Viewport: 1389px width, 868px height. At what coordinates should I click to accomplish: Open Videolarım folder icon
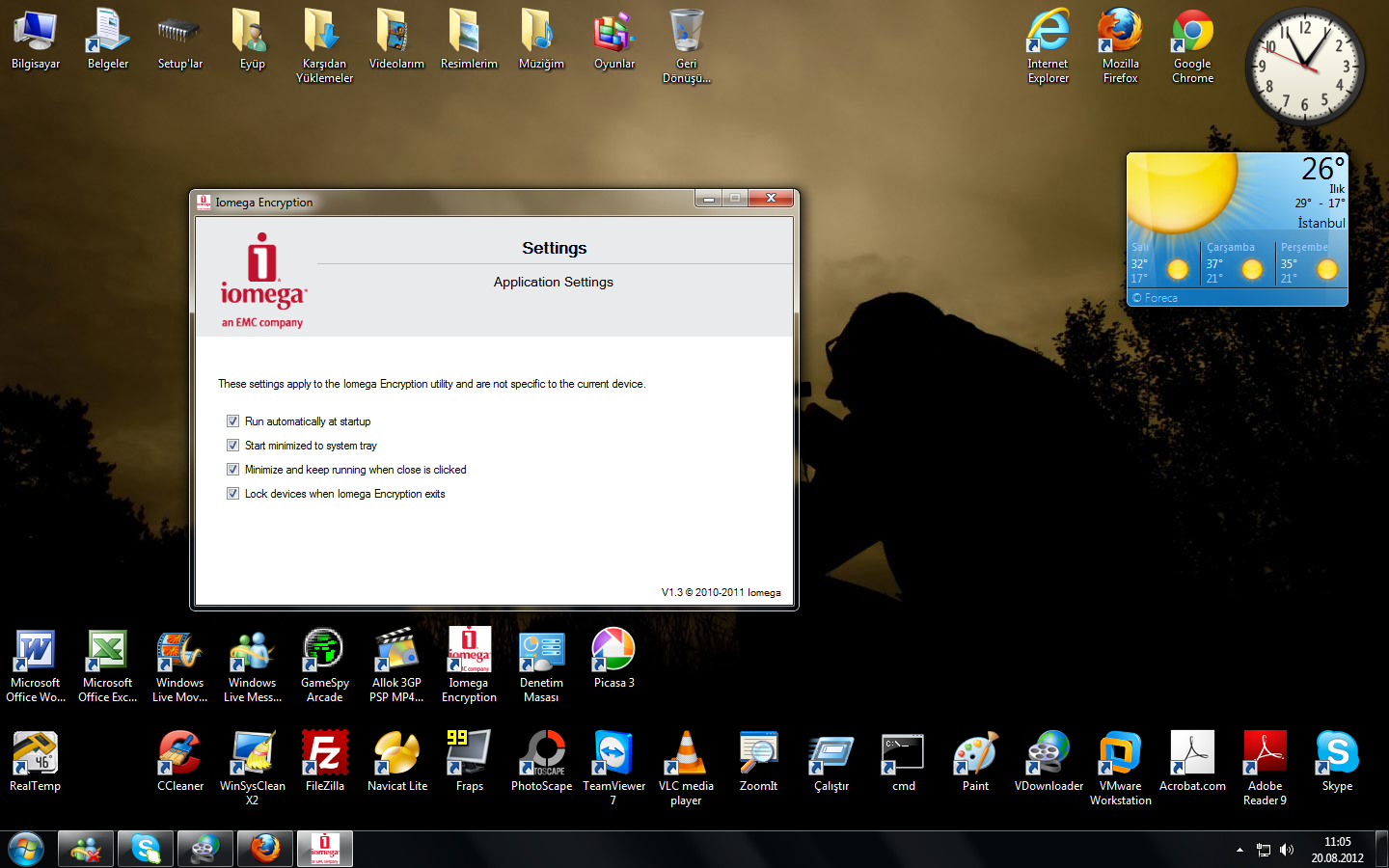396,40
